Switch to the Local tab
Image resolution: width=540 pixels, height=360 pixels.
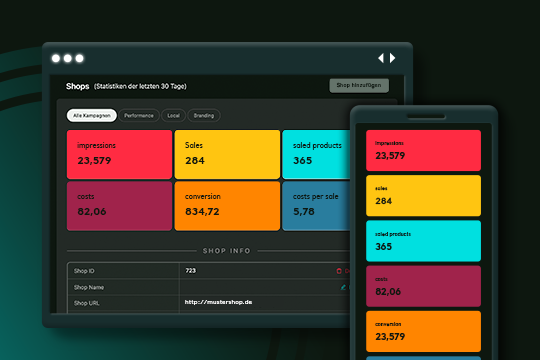(x=173, y=115)
